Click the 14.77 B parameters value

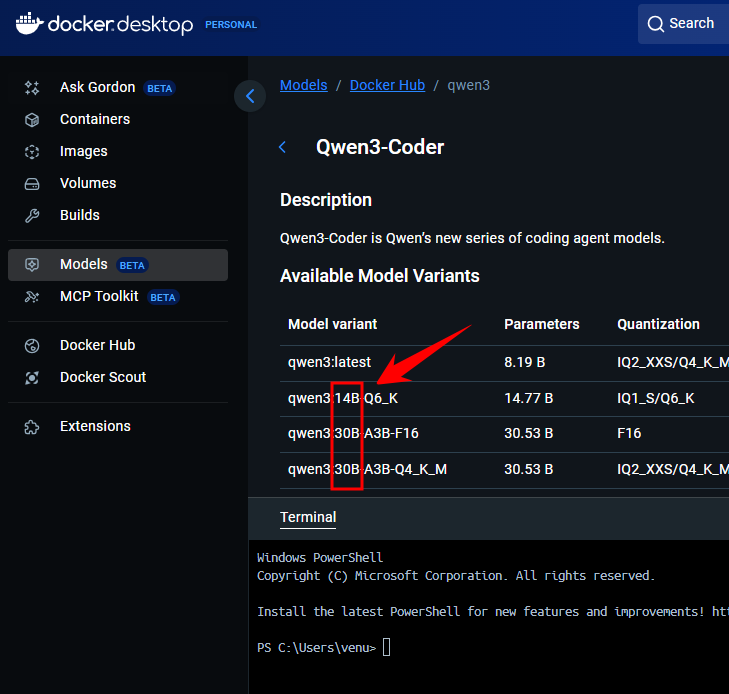529,399
